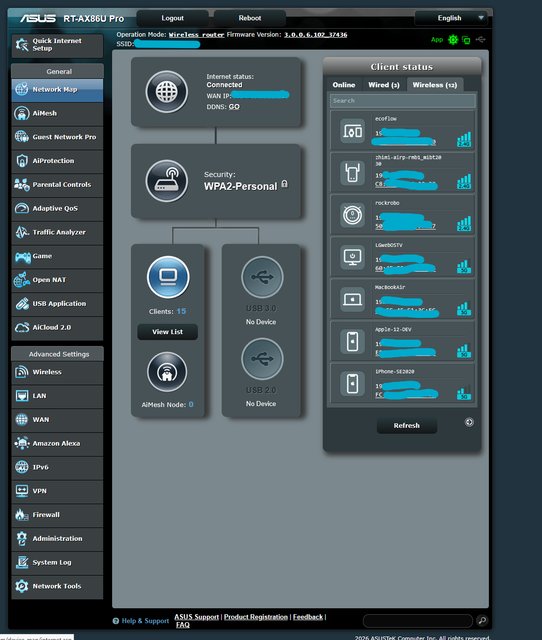This screenshot has height=640, width=542.
Task: Switch to the Wireless clients tab
Action: tap(435, 85)
